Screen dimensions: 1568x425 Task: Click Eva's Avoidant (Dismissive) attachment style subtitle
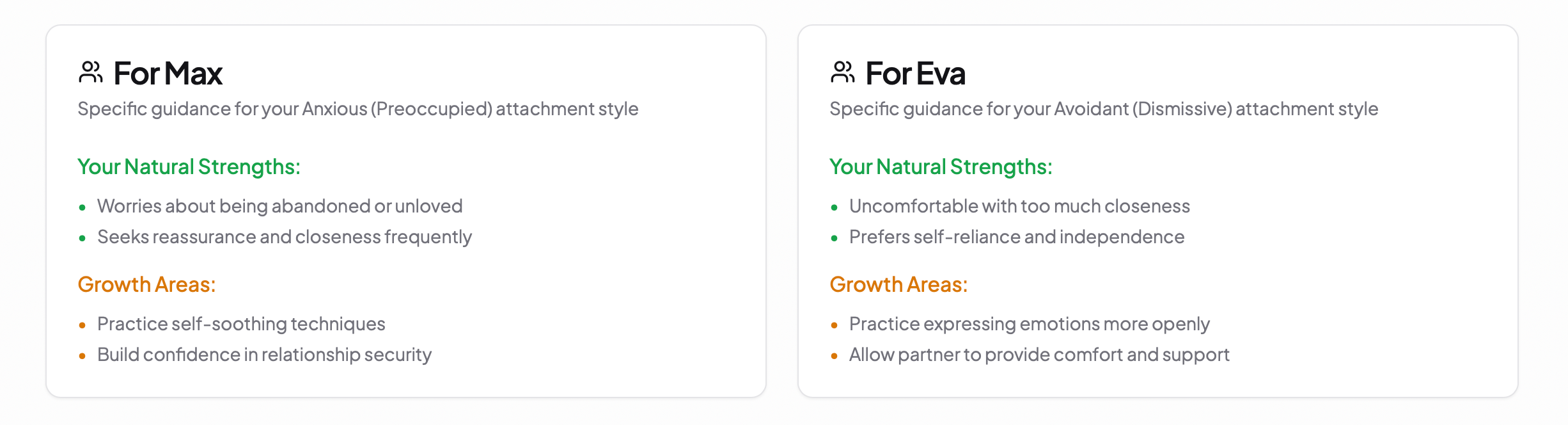[x=1104, y=109]
